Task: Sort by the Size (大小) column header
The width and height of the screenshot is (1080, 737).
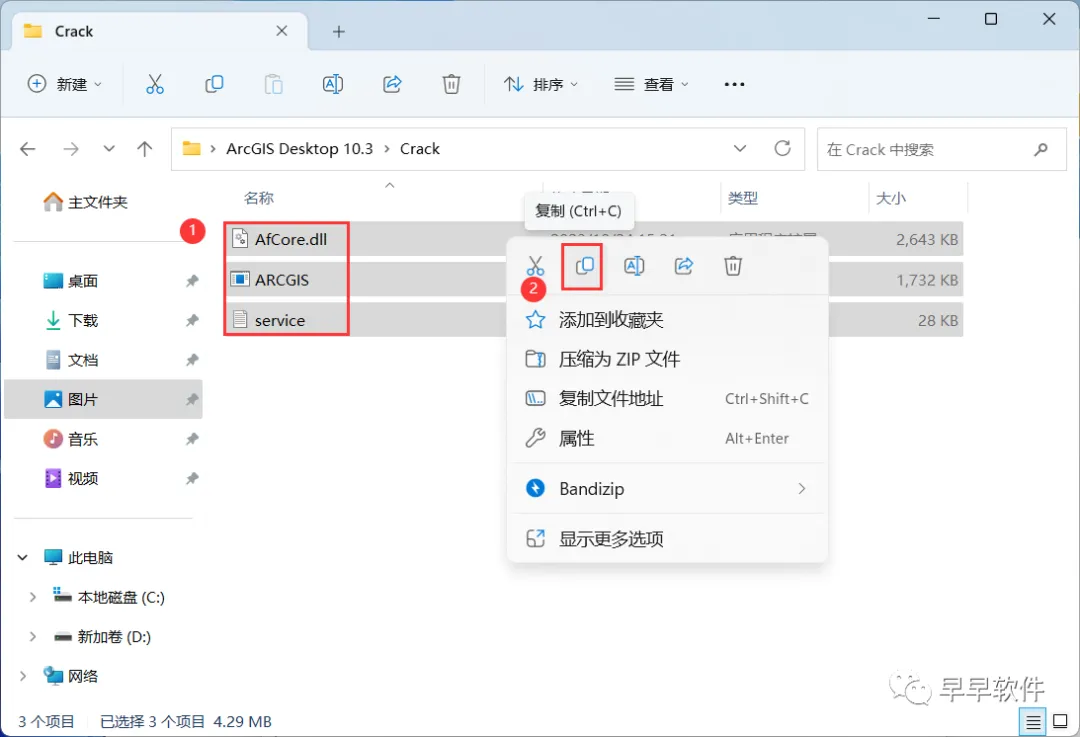Action: point(891,198)
